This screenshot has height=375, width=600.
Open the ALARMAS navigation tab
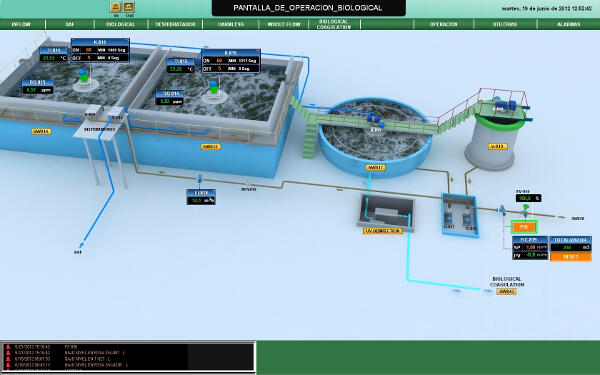click(x=569, y=24)
